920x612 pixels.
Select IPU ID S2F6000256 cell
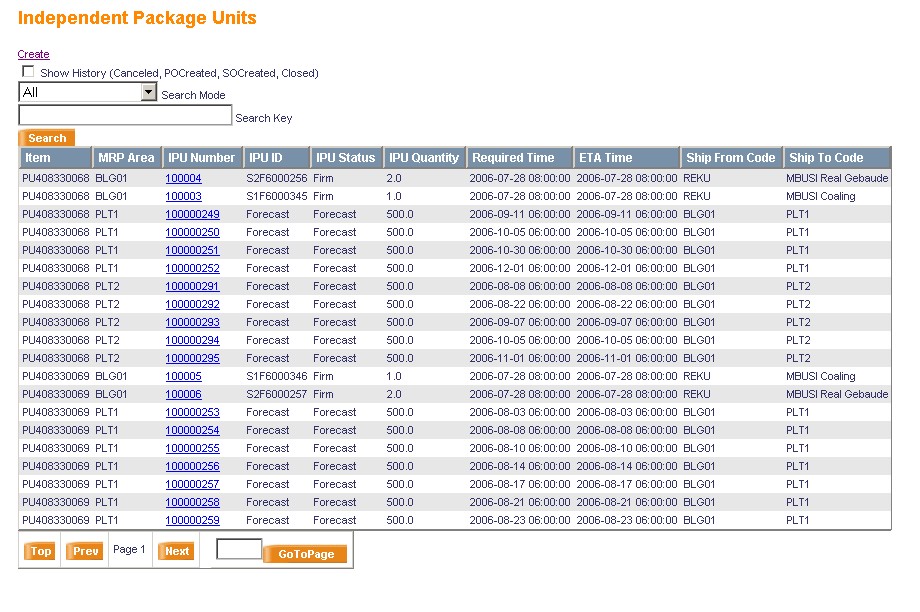(x=276, y=178)
